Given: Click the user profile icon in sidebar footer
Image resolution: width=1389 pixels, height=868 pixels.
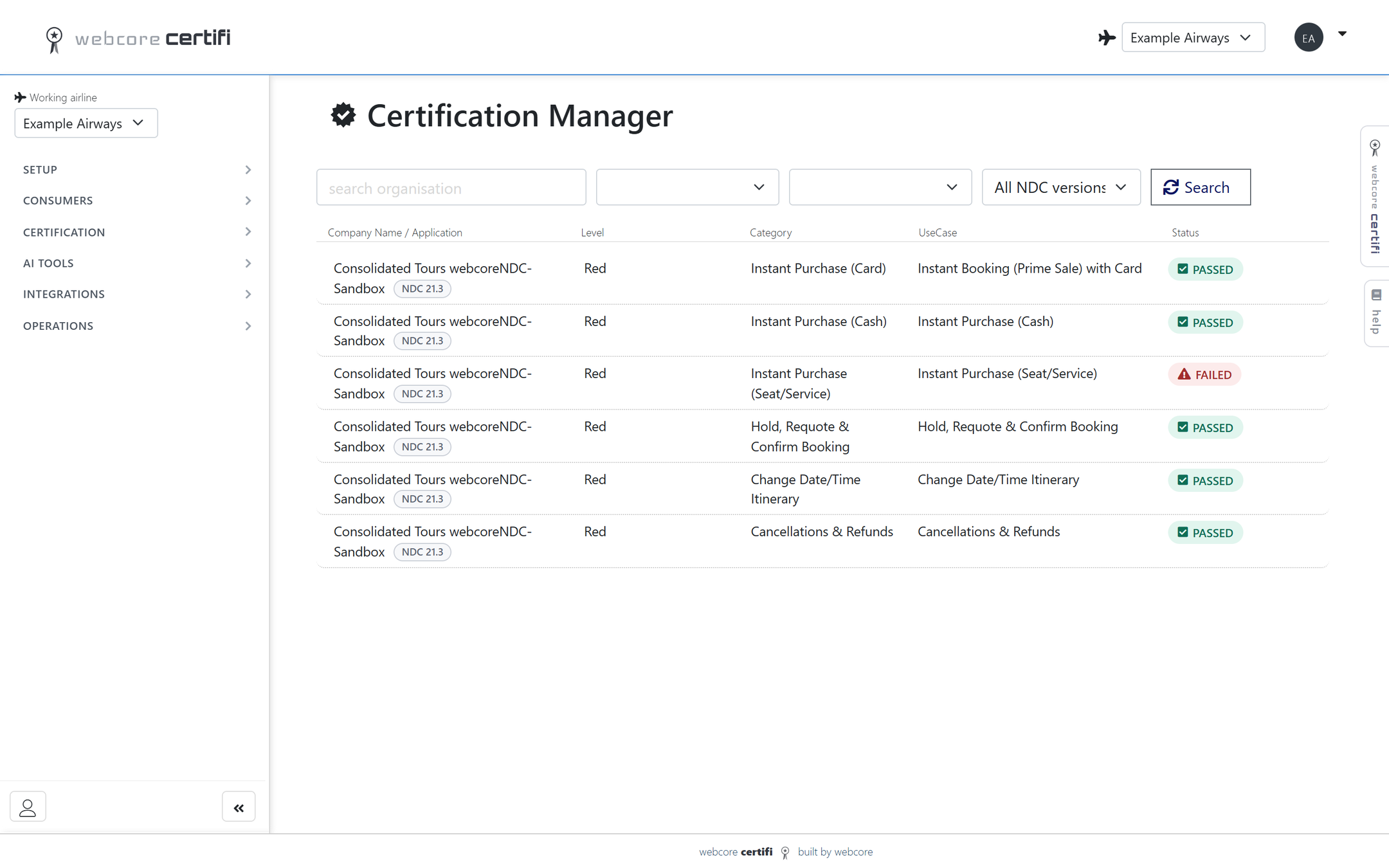Looking at the screenshot, I should point(28,807).
